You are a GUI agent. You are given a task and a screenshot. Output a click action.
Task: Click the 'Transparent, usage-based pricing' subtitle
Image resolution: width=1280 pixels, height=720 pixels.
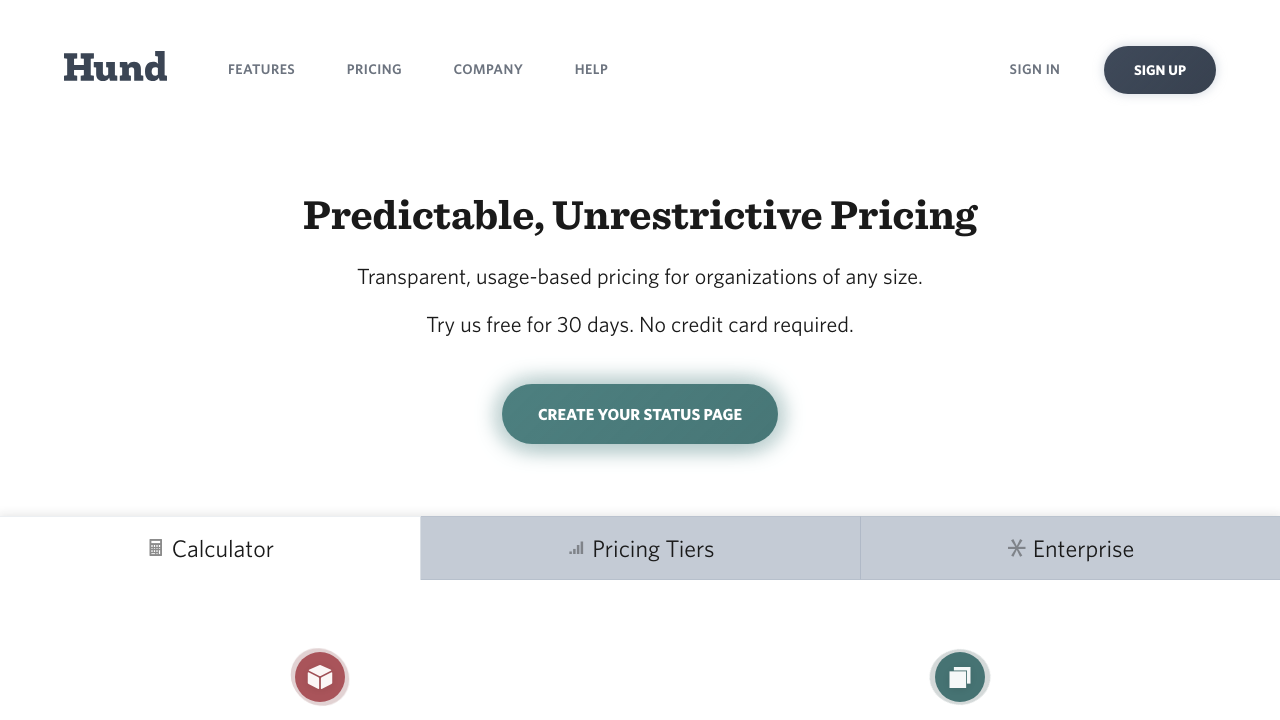(x=640, y=277)
